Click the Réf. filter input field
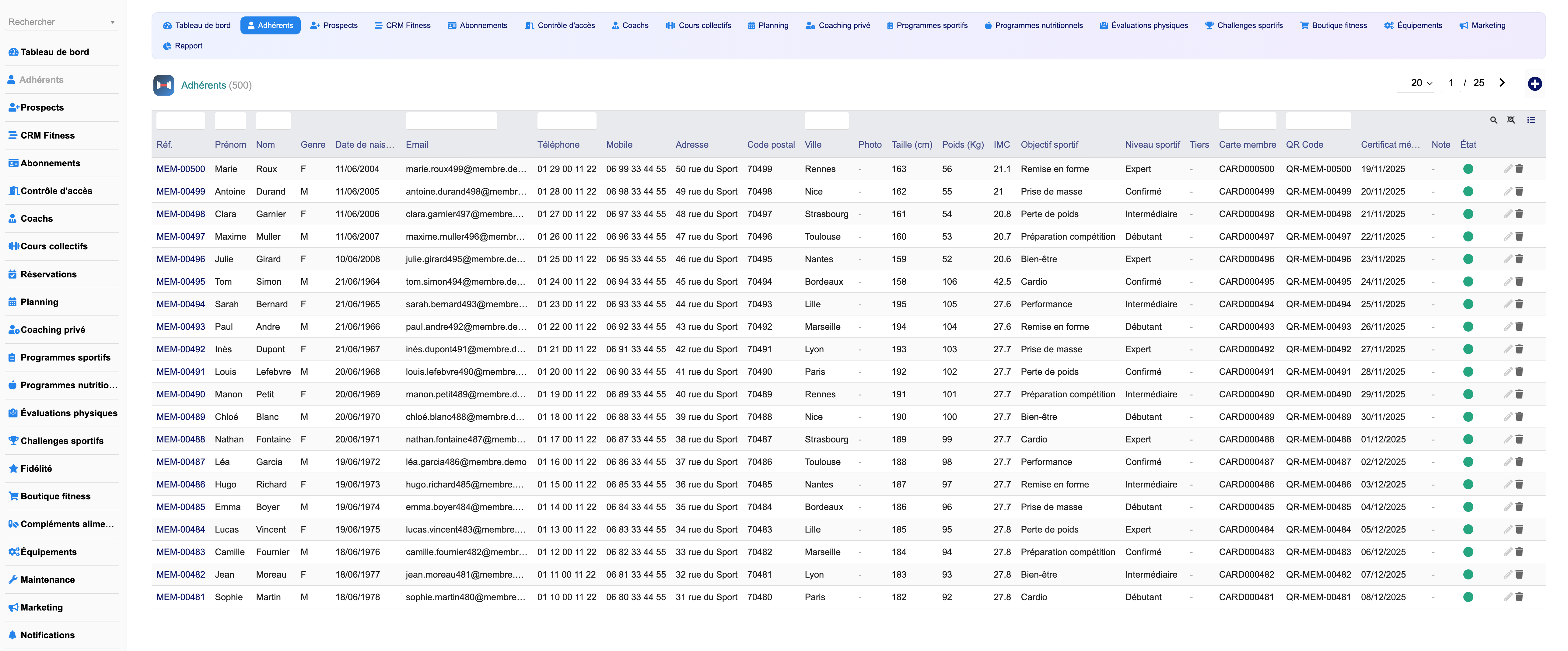This screenshot has height=651, width=1568. click(181, 121)
